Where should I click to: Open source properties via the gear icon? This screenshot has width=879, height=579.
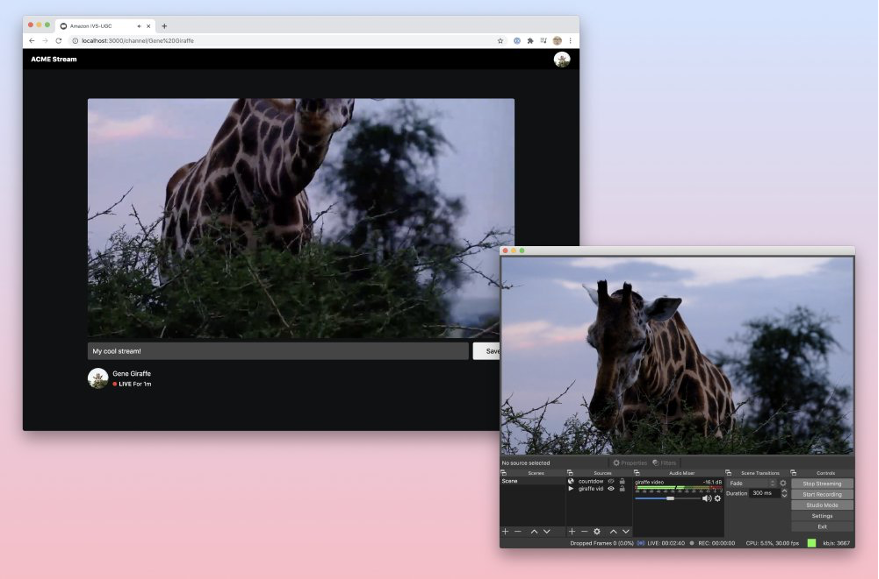click(x=596, y=532)
